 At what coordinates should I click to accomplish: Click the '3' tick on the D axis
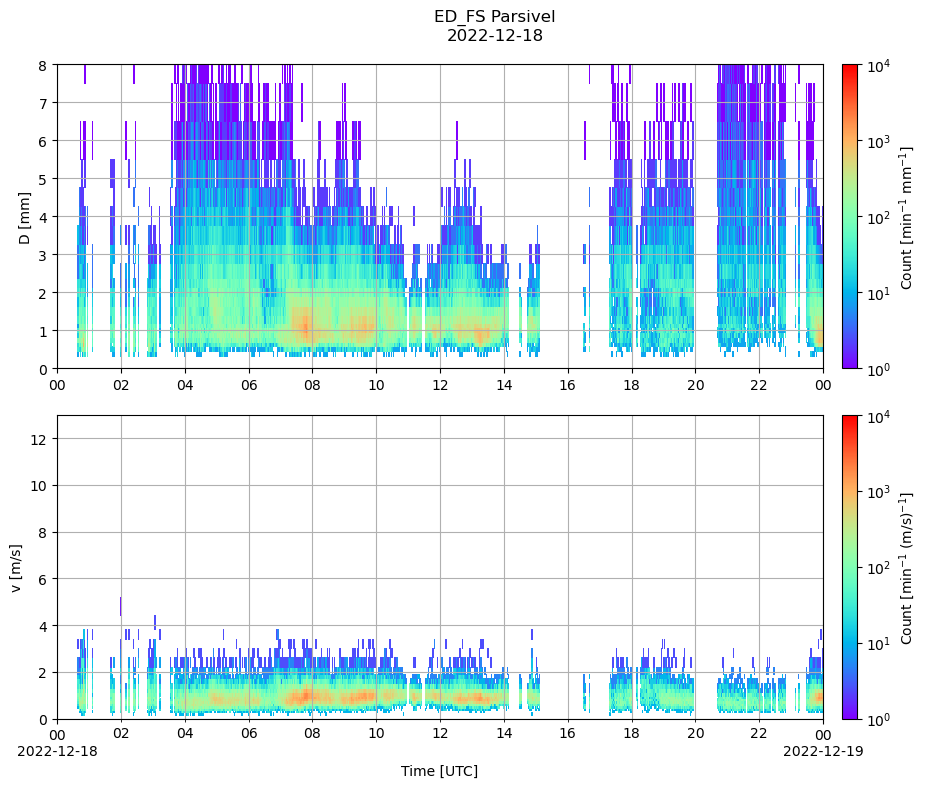point(44,255)
